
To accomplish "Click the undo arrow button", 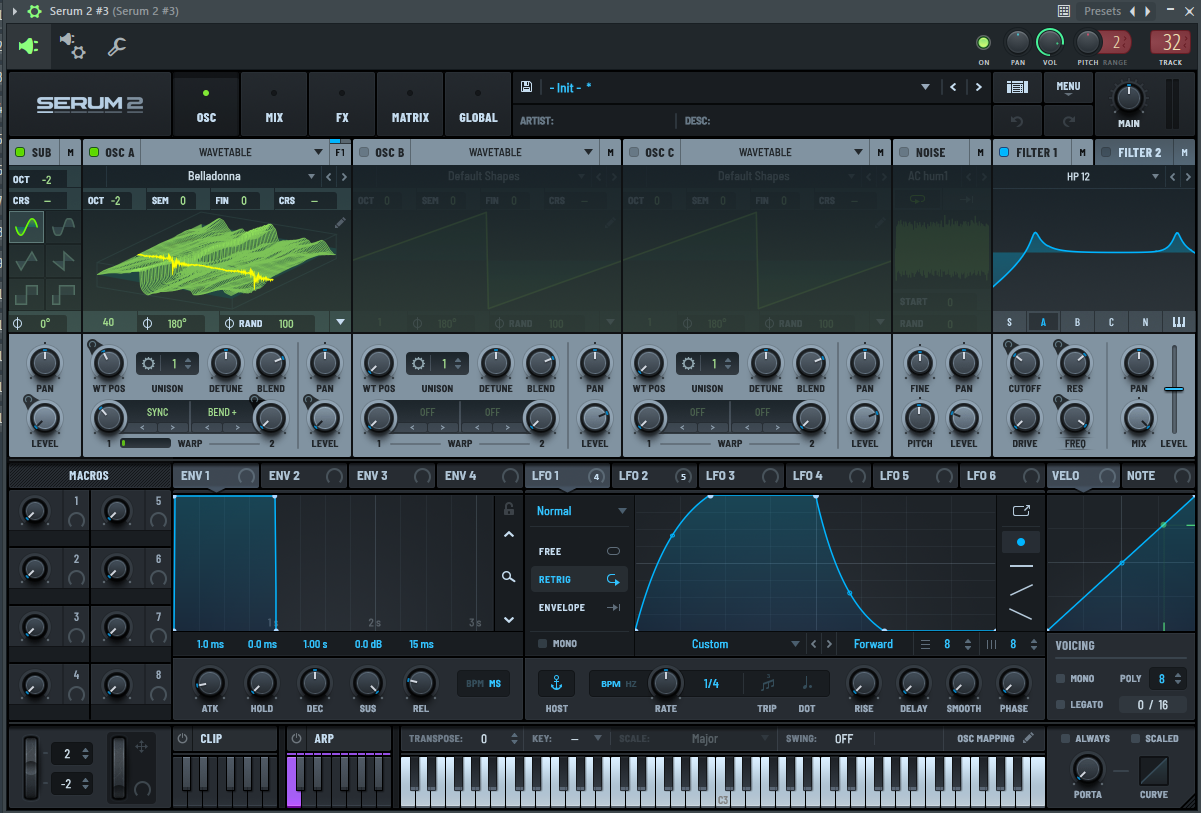I will tap(1017, 121).
